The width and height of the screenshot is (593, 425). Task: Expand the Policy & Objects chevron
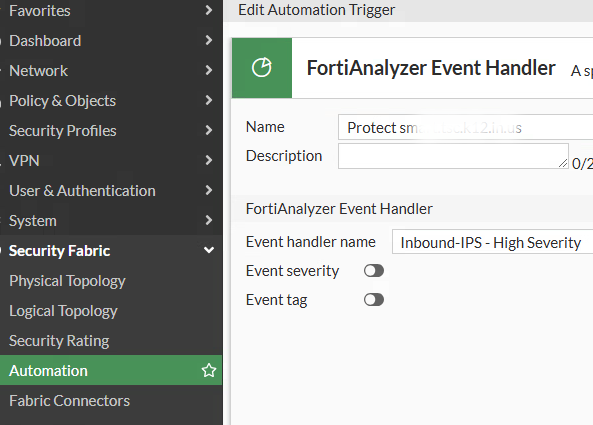(x=209, y=100)
